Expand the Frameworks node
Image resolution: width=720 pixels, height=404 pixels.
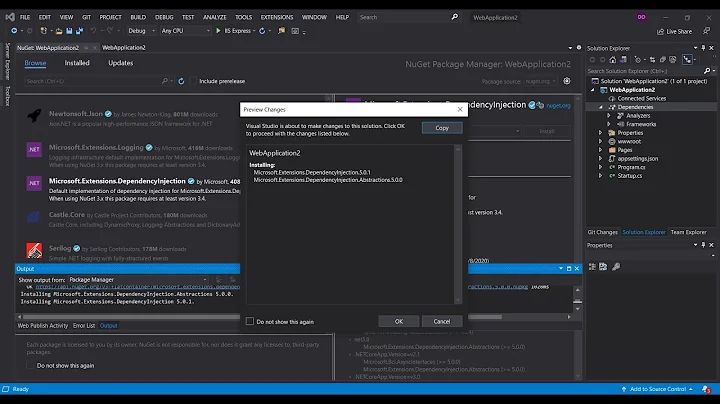tap(609, 124)
